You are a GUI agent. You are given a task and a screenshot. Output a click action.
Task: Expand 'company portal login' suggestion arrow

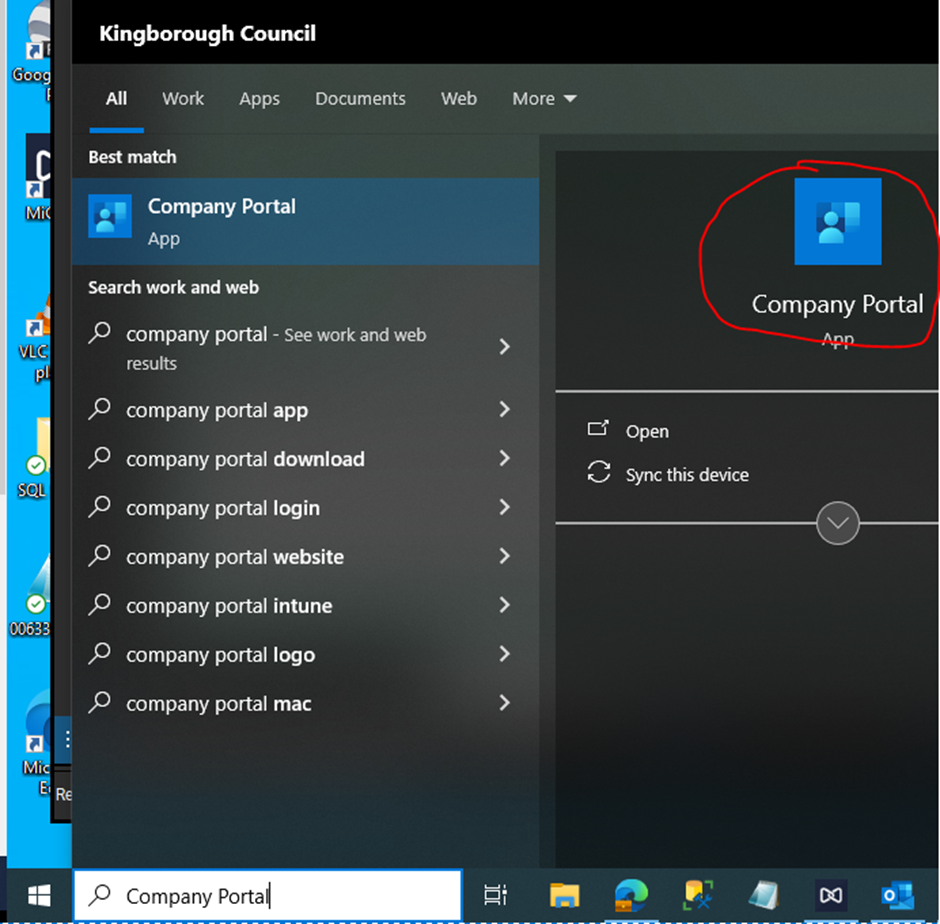(504, 507)
